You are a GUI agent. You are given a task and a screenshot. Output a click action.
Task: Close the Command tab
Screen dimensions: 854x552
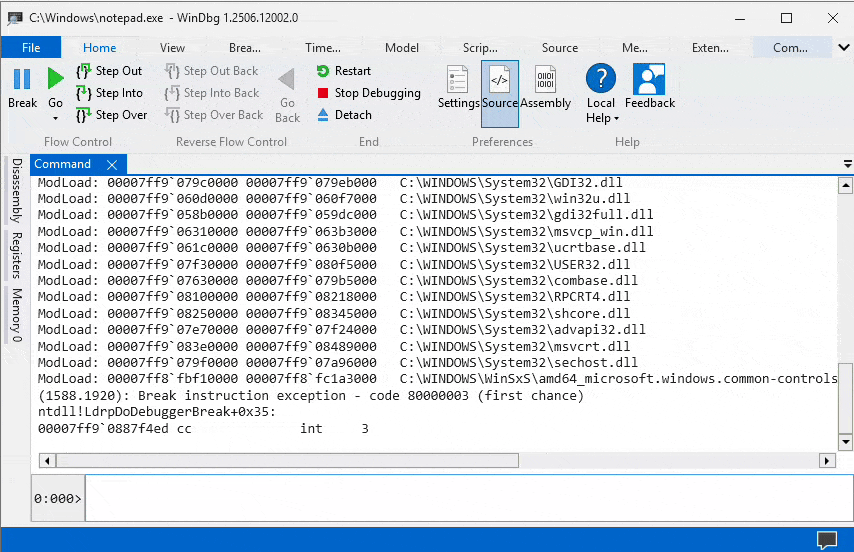(x=112, y=165)
